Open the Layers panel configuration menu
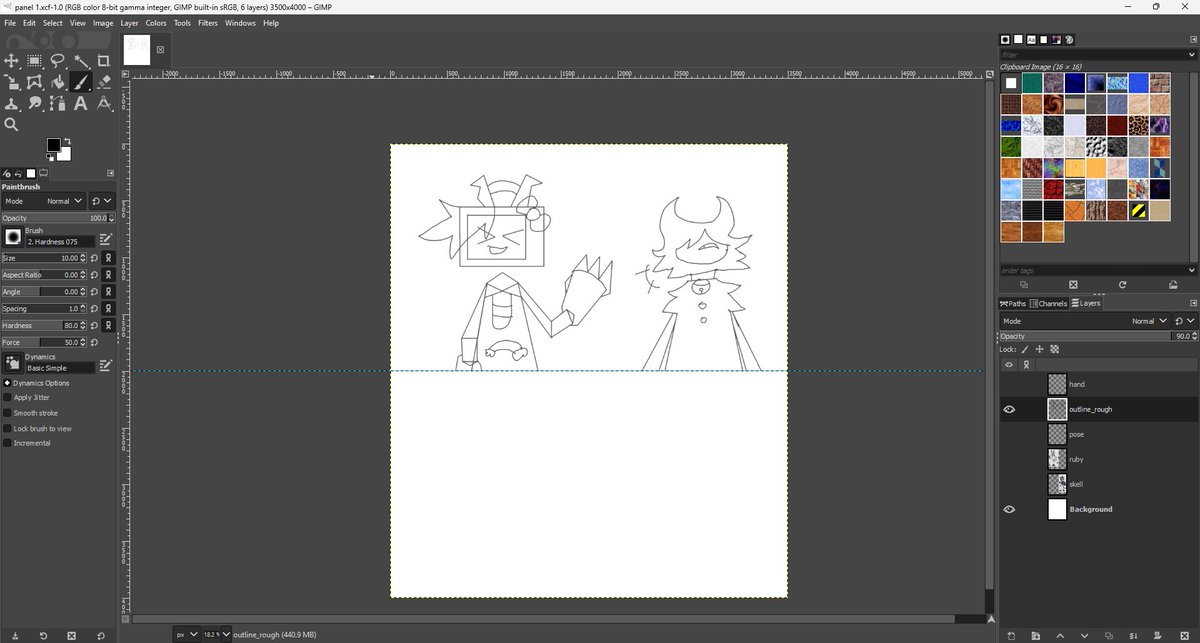 click(x=1193, y=303)
